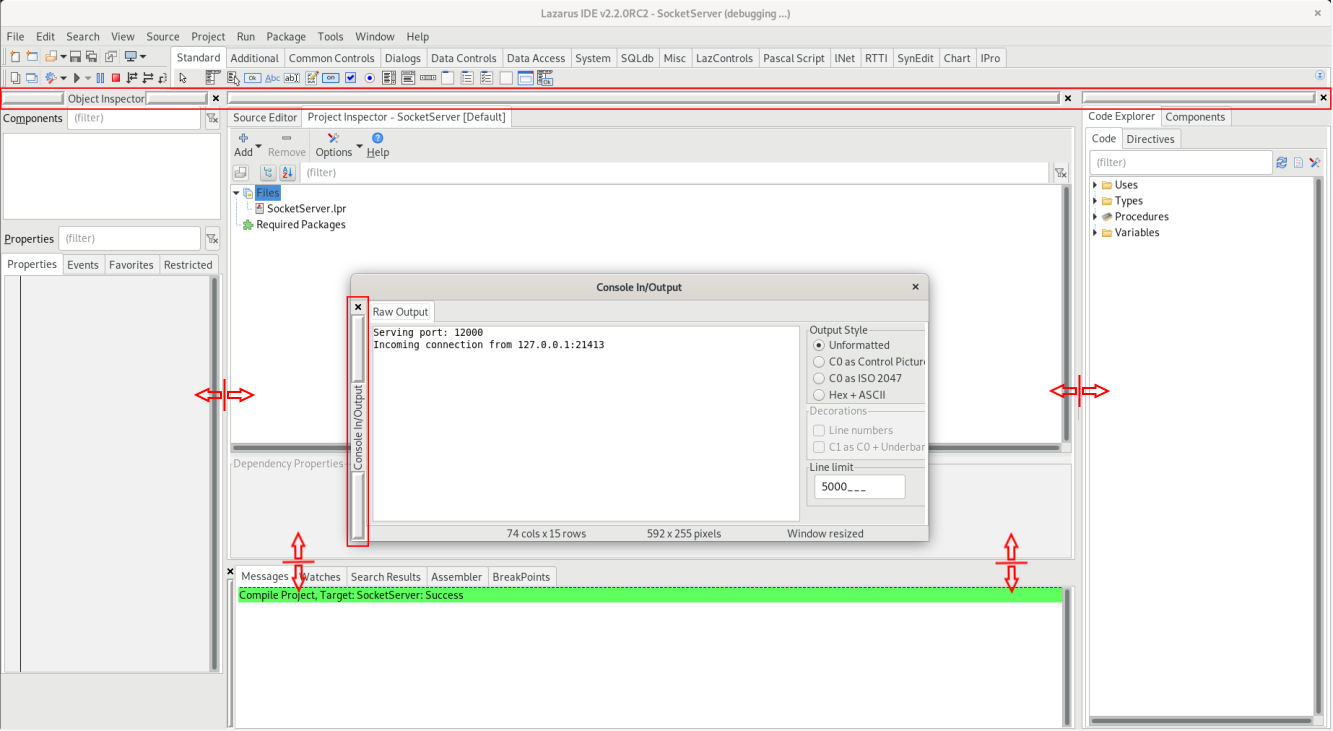Open the Options dropdown arrow in Project Inspector

pos(359,146)
